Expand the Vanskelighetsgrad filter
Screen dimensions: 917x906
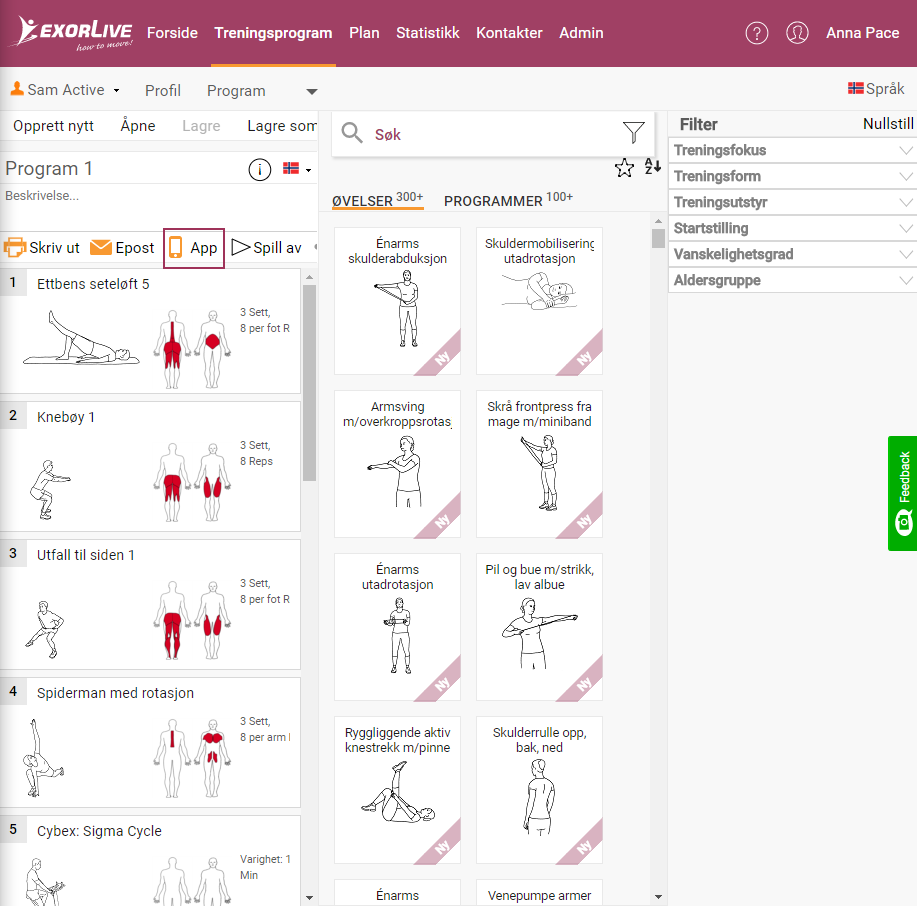(792, 254)
